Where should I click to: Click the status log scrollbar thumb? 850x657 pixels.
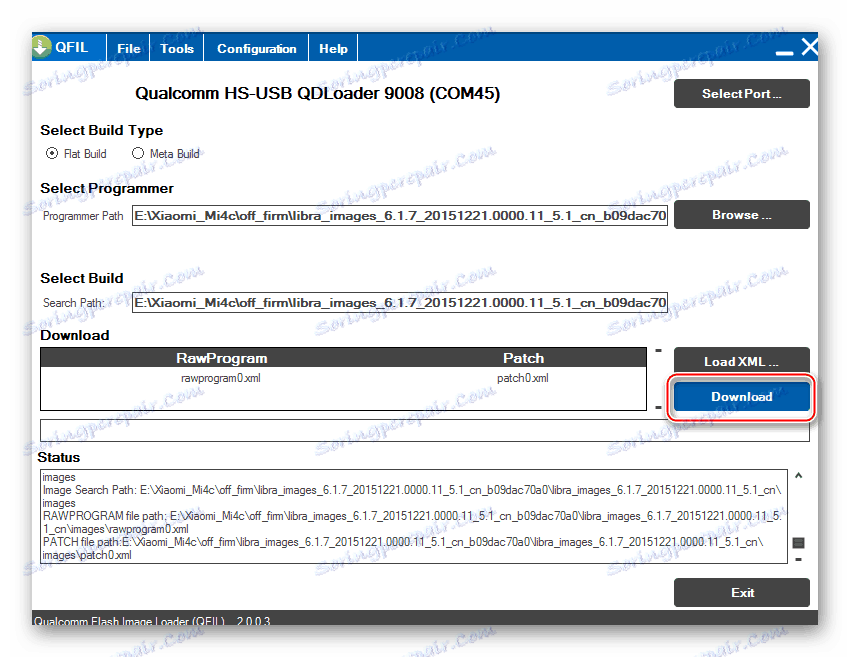(x=799, y=543)
